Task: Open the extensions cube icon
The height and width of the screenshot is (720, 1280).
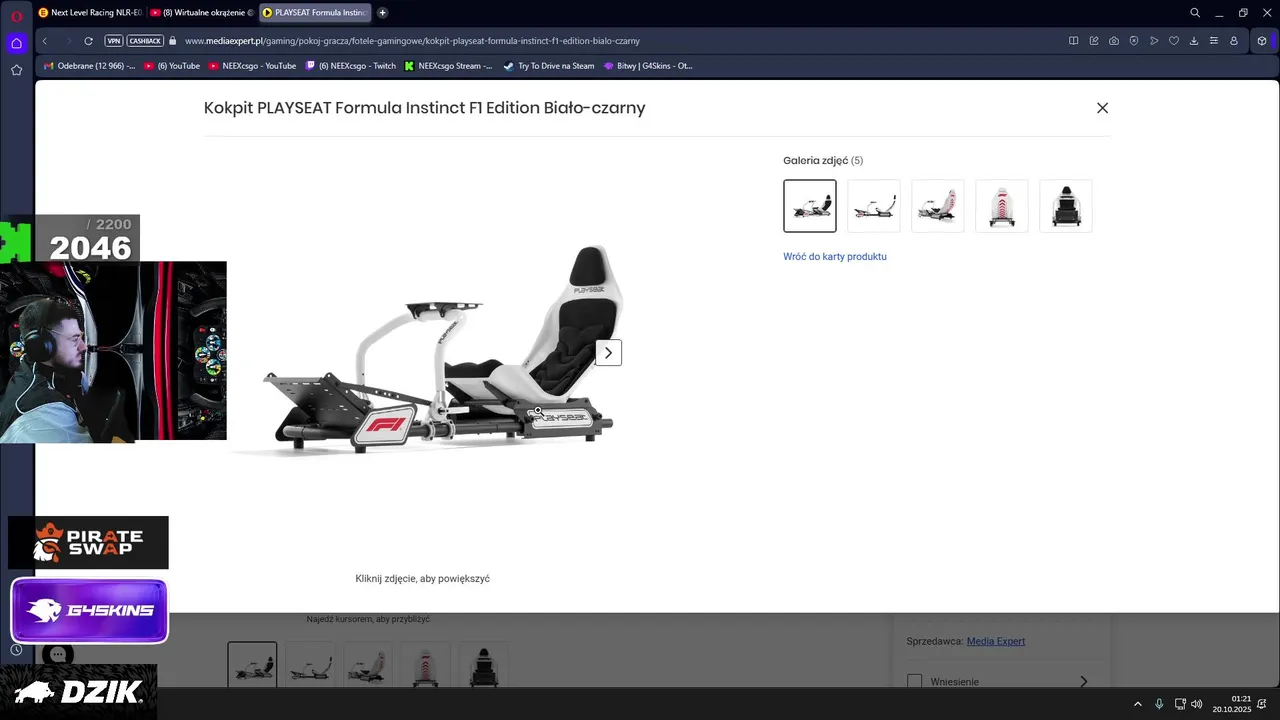Action: click(1262, 41)
